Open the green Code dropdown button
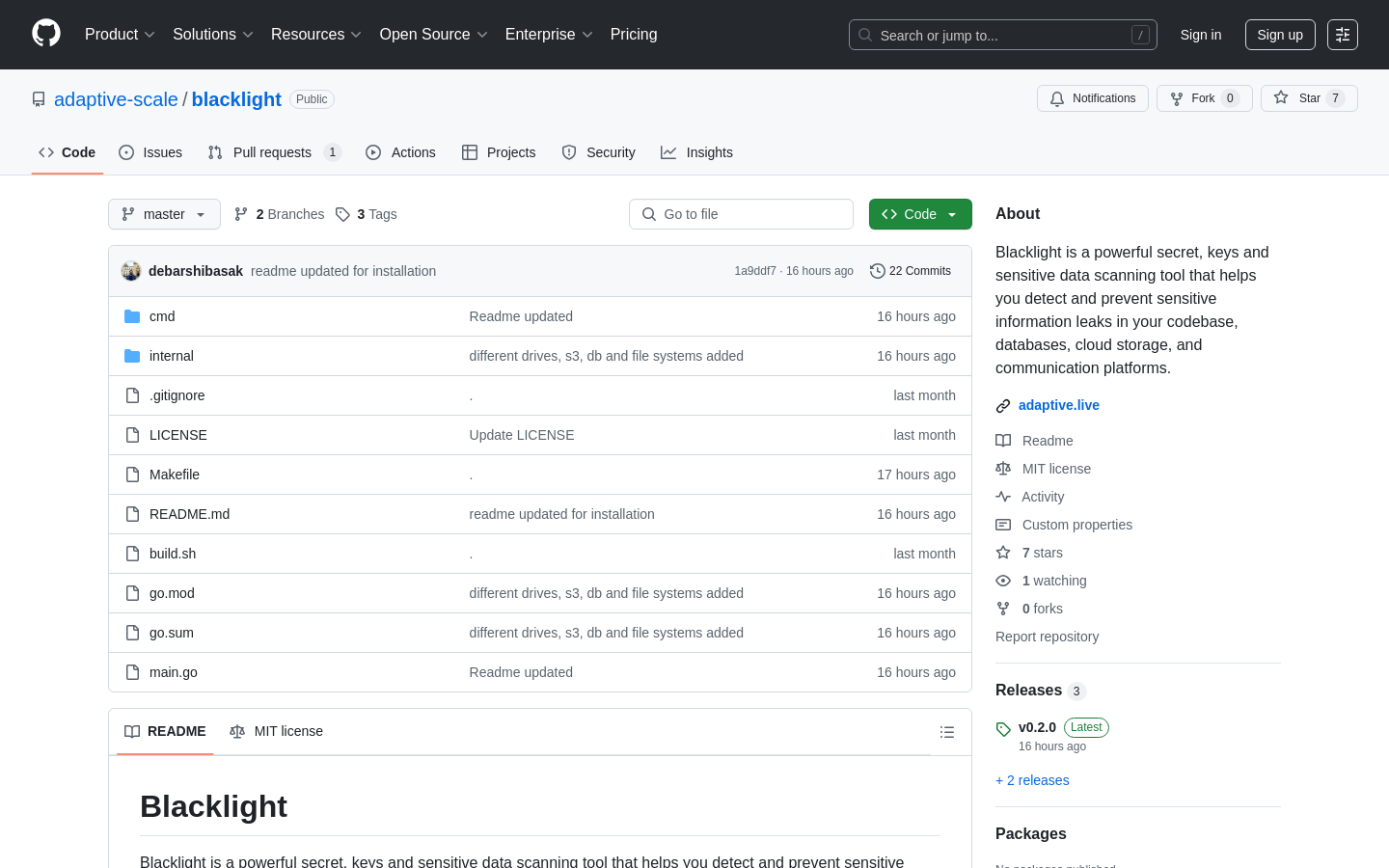The height and width of the screenshot is (868, 1389). (920, 214)
